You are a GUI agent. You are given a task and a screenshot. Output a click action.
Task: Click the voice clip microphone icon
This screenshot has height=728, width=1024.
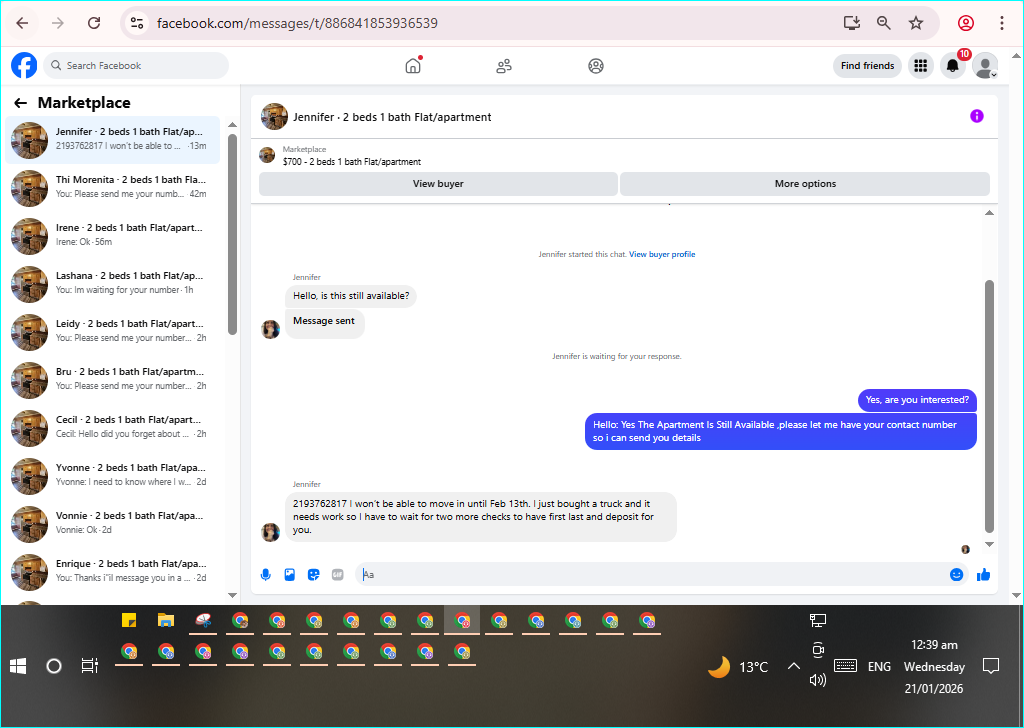tap(265, 575)
